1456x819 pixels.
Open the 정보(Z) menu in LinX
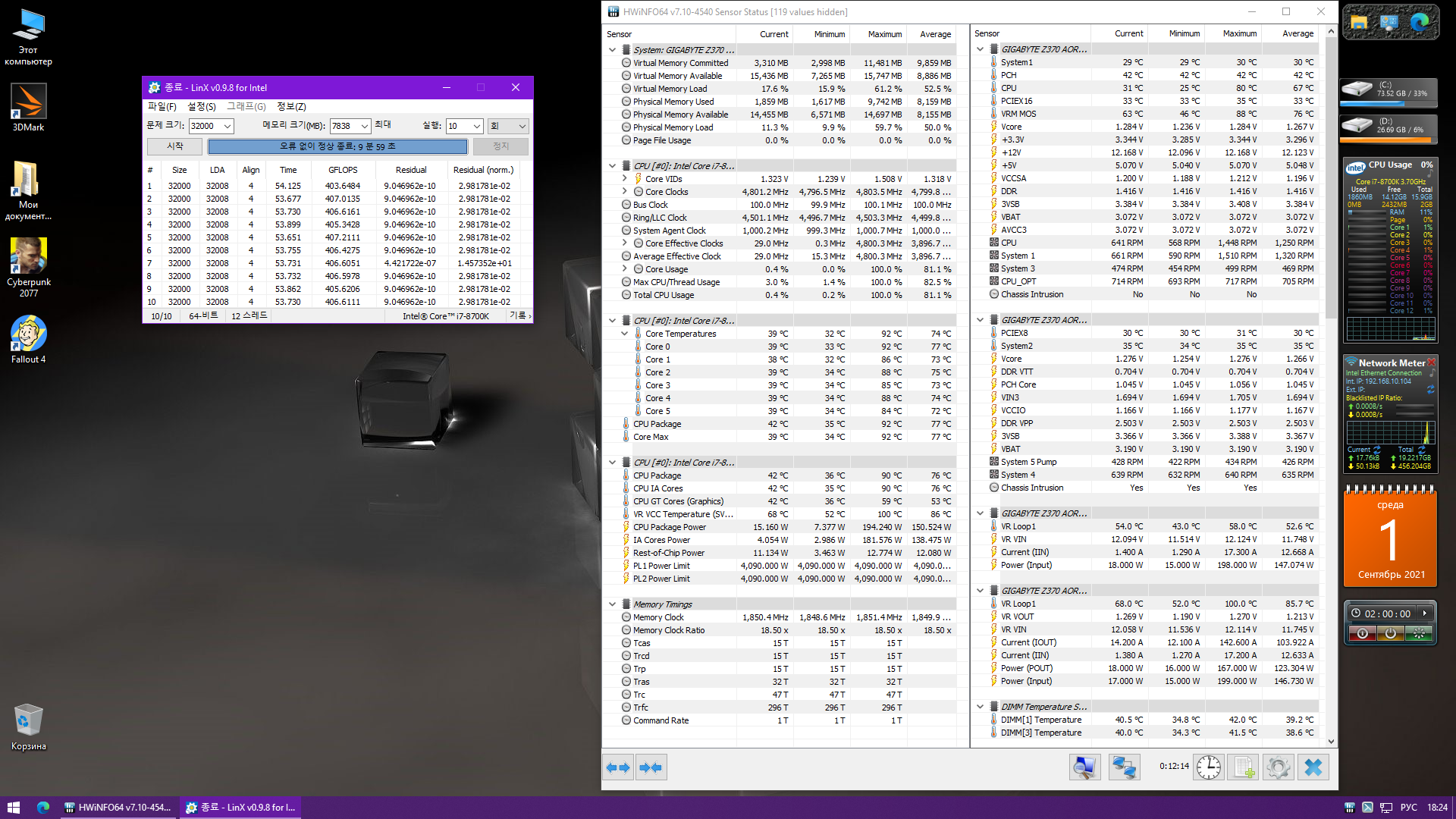(291, 107)
